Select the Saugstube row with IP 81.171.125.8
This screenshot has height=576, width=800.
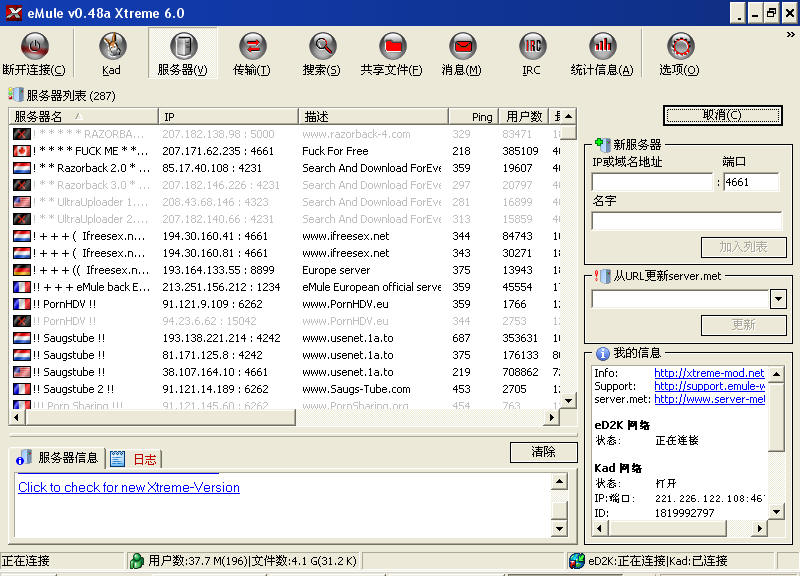click(x=285, y=355)
